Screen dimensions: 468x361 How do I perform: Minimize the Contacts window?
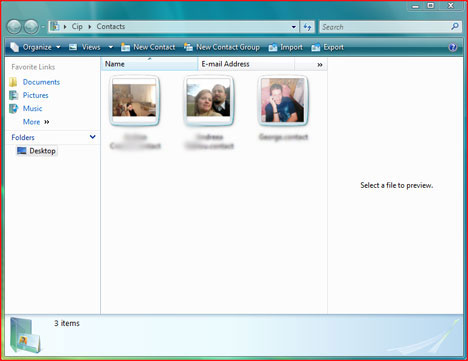coord(415,6)
